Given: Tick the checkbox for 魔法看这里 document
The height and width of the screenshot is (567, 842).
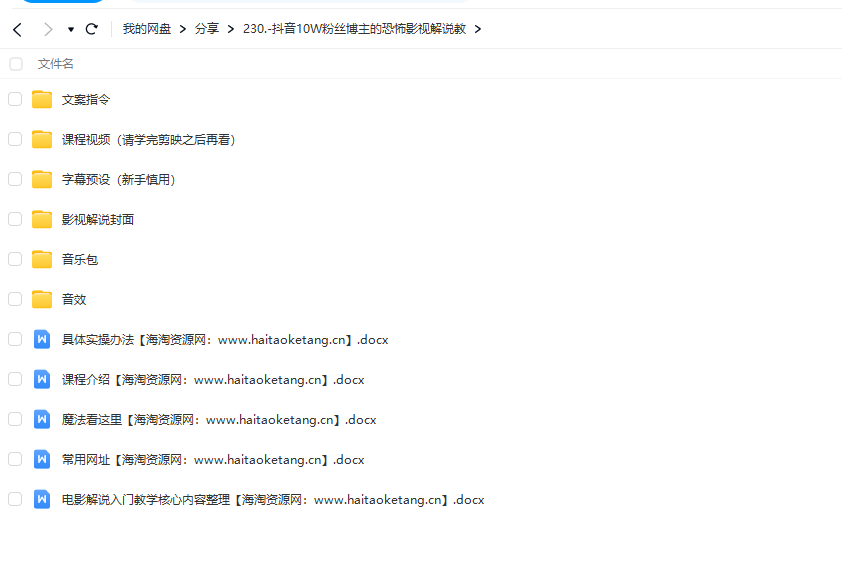Looking at the screenshot, I should click(15, 419).
